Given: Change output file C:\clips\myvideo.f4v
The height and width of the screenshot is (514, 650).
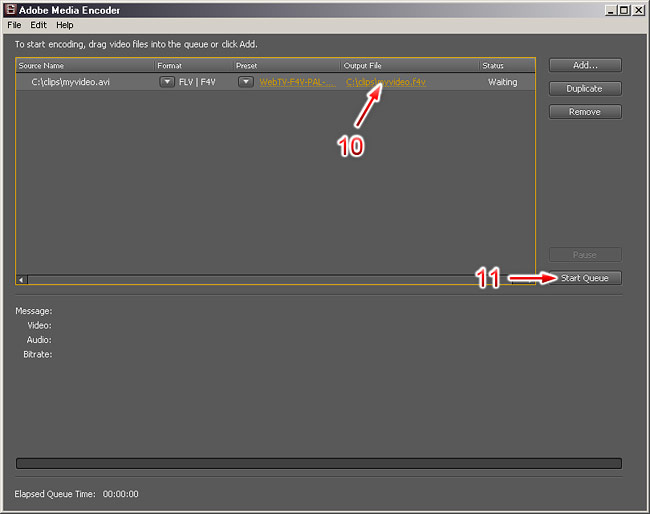Looking at the screenshot, I should pos(386,82).
